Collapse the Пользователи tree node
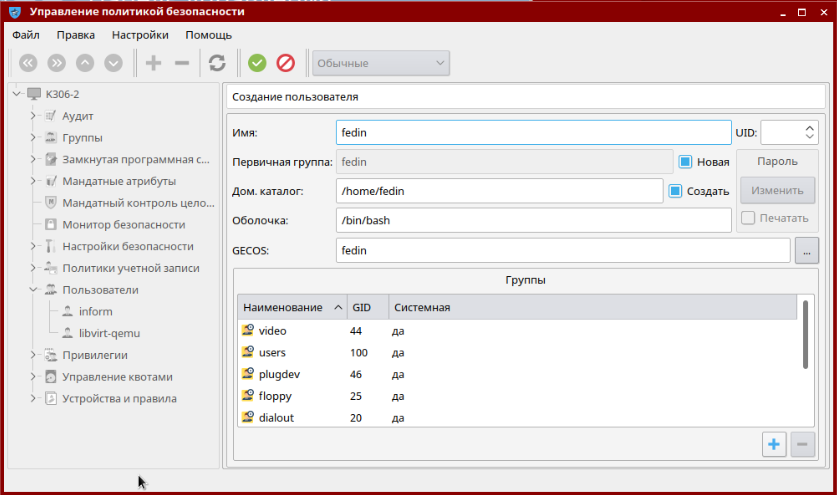 (x=33, y=290)
